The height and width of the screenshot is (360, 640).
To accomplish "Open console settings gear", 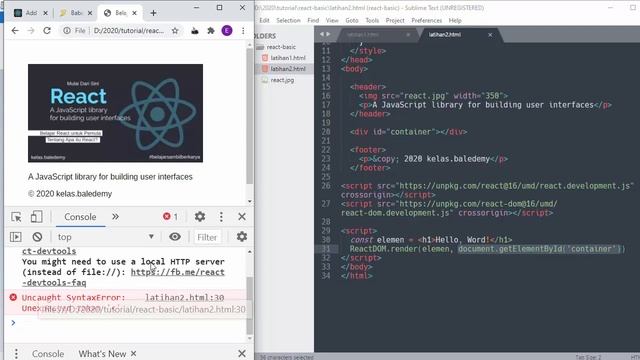I will (x=242, y=237).
